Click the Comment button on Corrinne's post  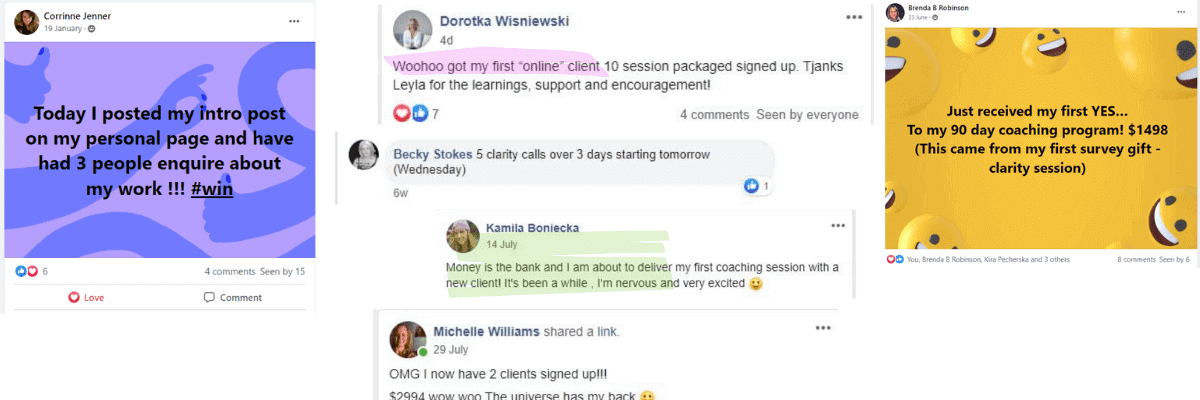pyautogui.click(x=233, y=297)
